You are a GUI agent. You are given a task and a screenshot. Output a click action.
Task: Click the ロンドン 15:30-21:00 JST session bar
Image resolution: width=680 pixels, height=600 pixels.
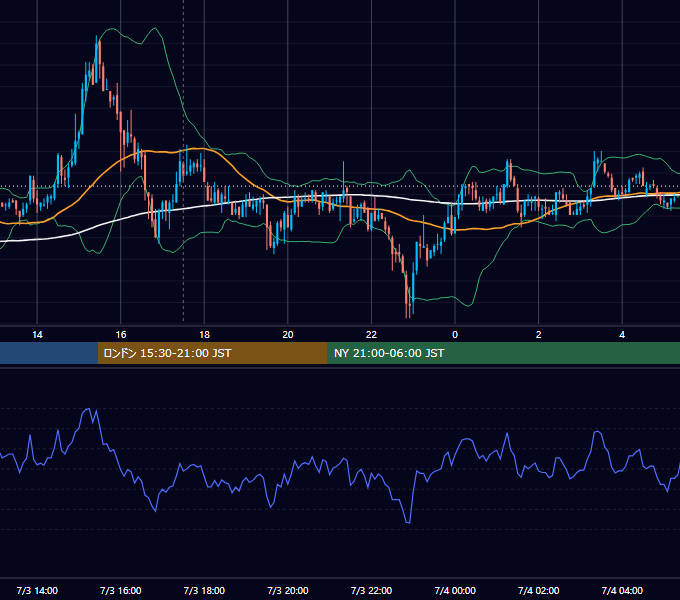pyautogui.click(x=212, y=353)
